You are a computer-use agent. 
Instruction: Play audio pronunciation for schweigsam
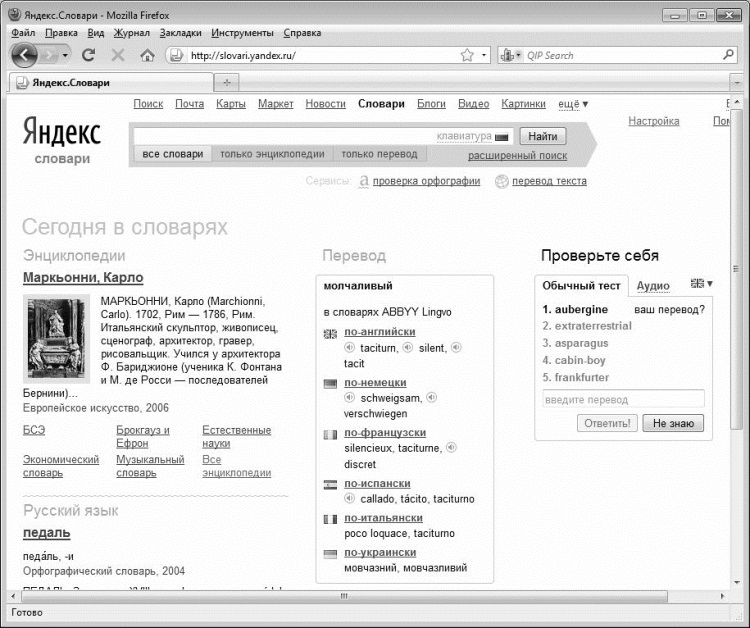[x=350, y=397]
